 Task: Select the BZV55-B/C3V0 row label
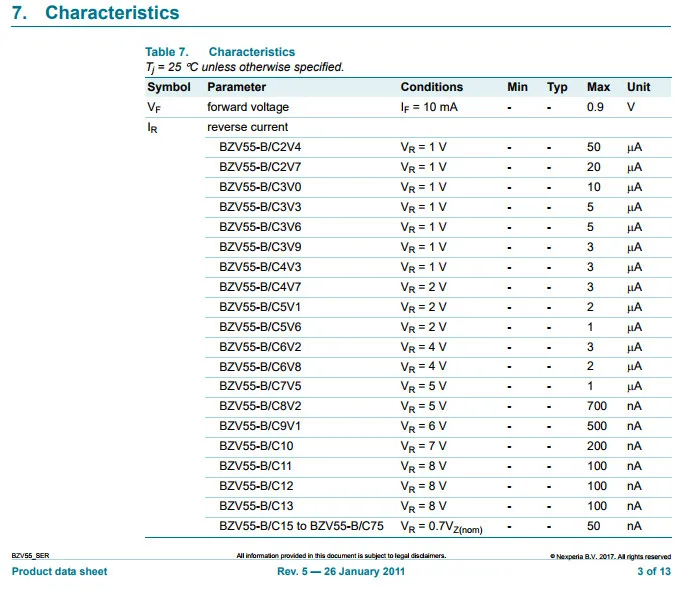click(x=260, y=187)
